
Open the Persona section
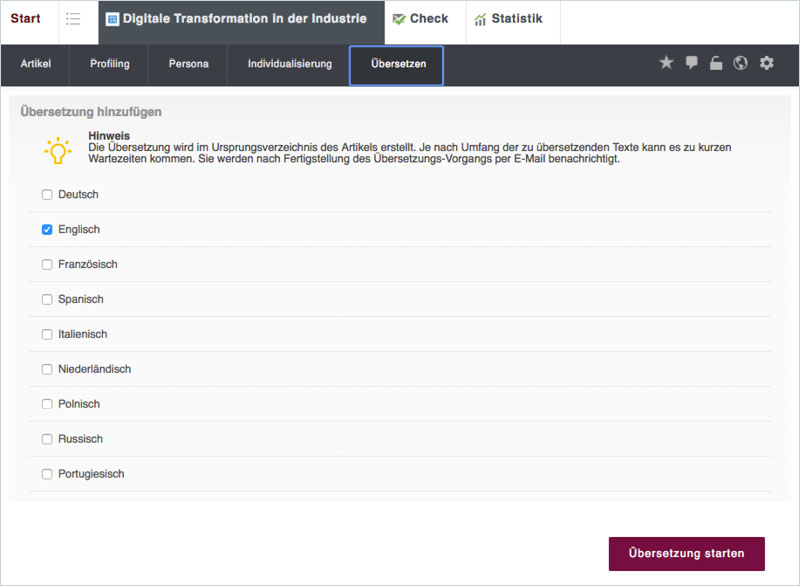[x=188, y=64]
